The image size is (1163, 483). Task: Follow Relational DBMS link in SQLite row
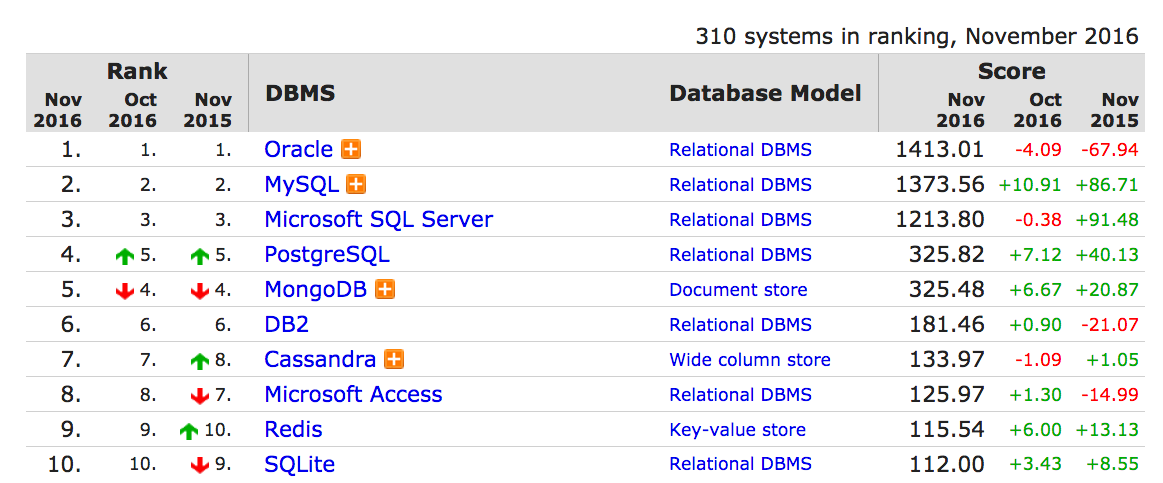click(x=740, y=464)
